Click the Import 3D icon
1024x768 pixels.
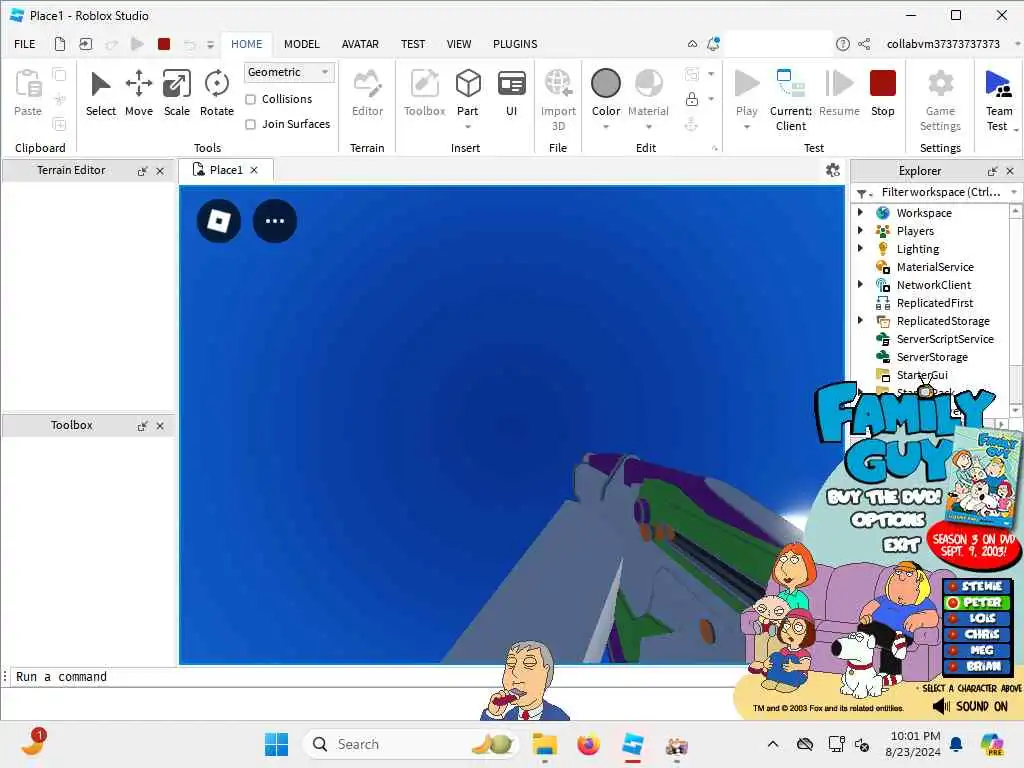(558, 84)
